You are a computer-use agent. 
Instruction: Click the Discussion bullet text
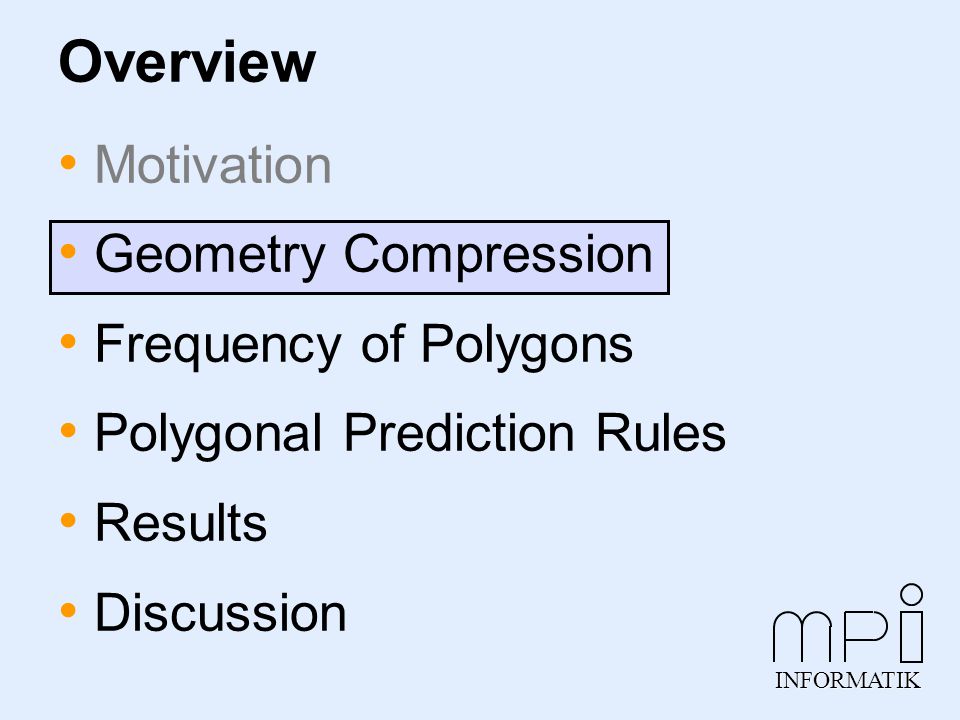click(x=221, y=612)
